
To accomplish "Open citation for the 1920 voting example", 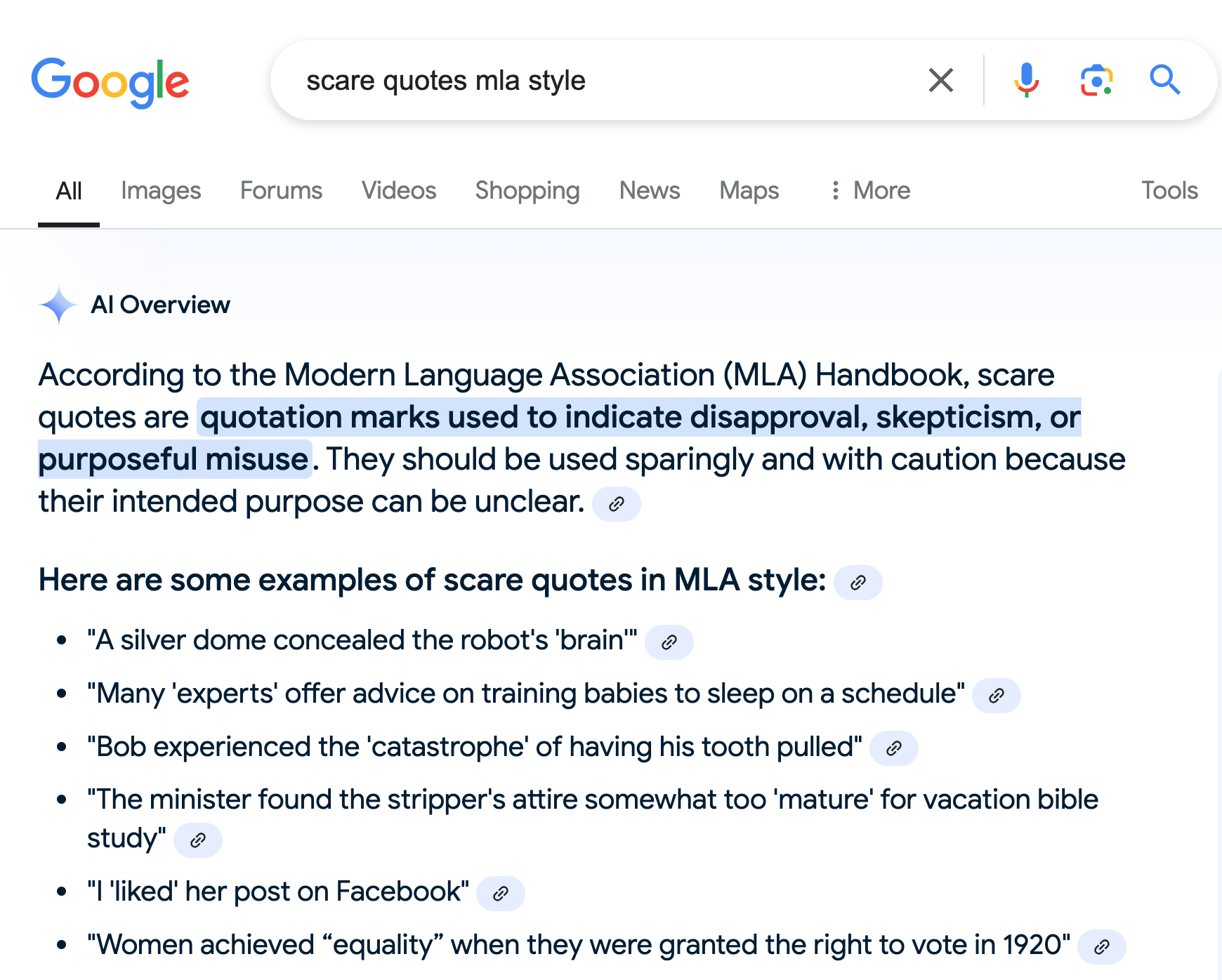I will pyautogui.click(x=1103, y=946).
